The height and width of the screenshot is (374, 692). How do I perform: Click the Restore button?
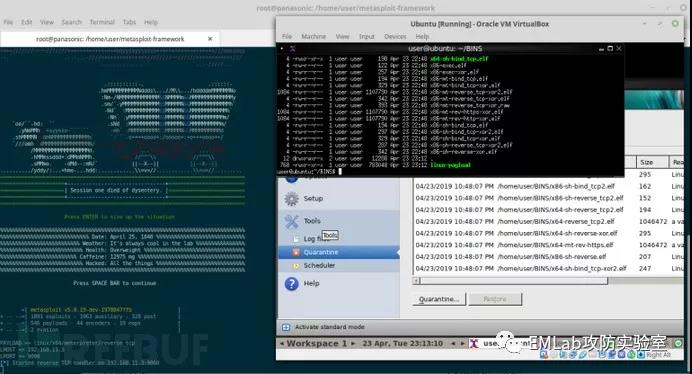pyautogui.click(x=495, y=299)
